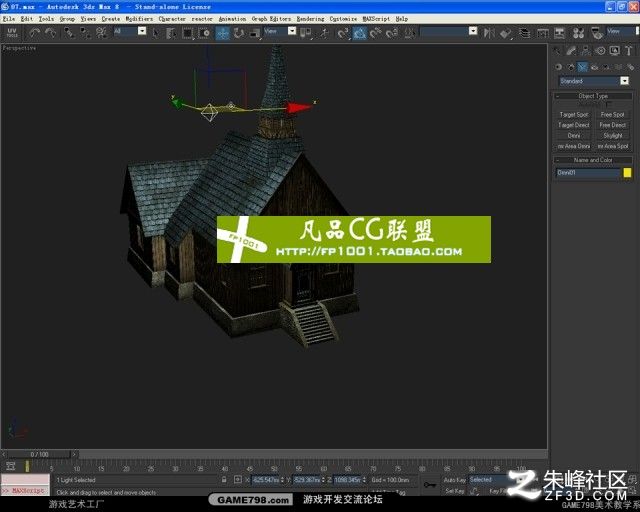Open the Modifiers menu

click(139, 19)
